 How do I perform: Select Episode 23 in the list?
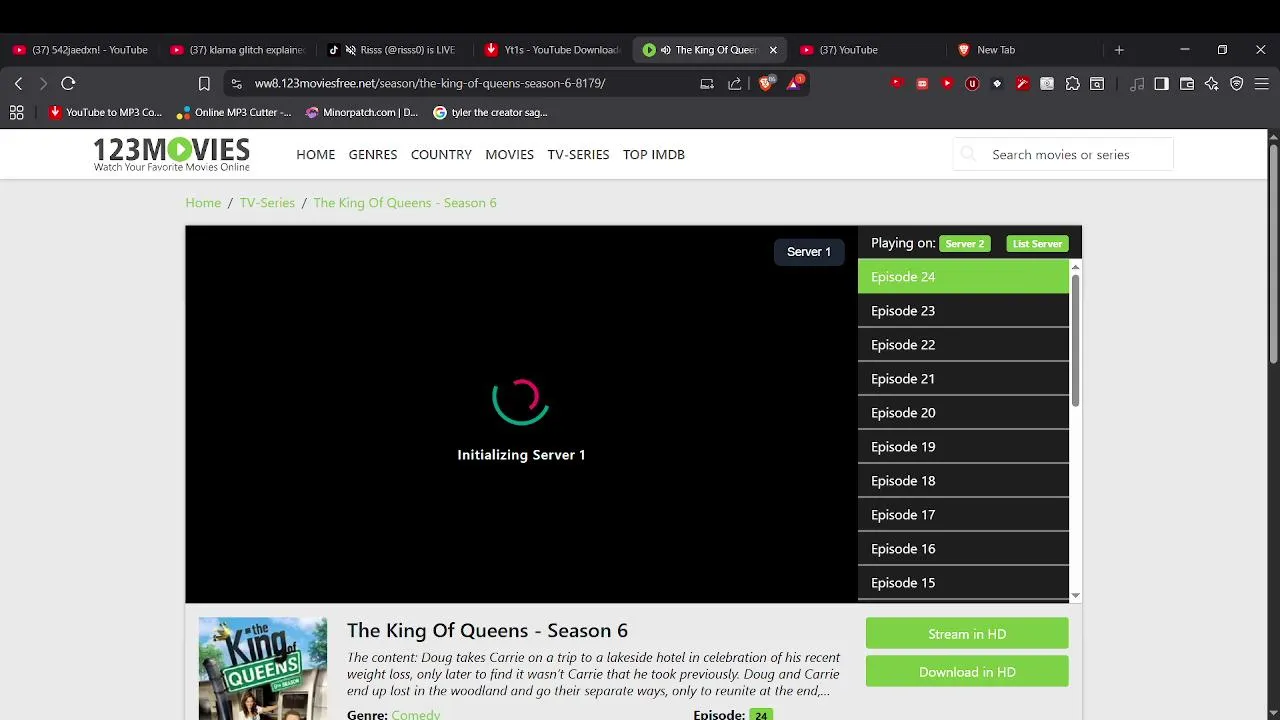click(963, 311)
